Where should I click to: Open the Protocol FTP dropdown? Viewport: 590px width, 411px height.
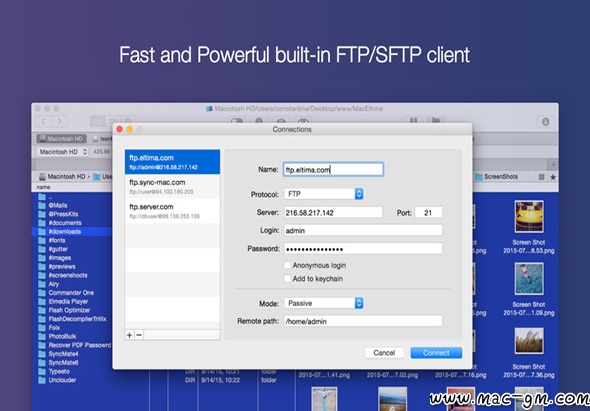click(x=324, y=194)
